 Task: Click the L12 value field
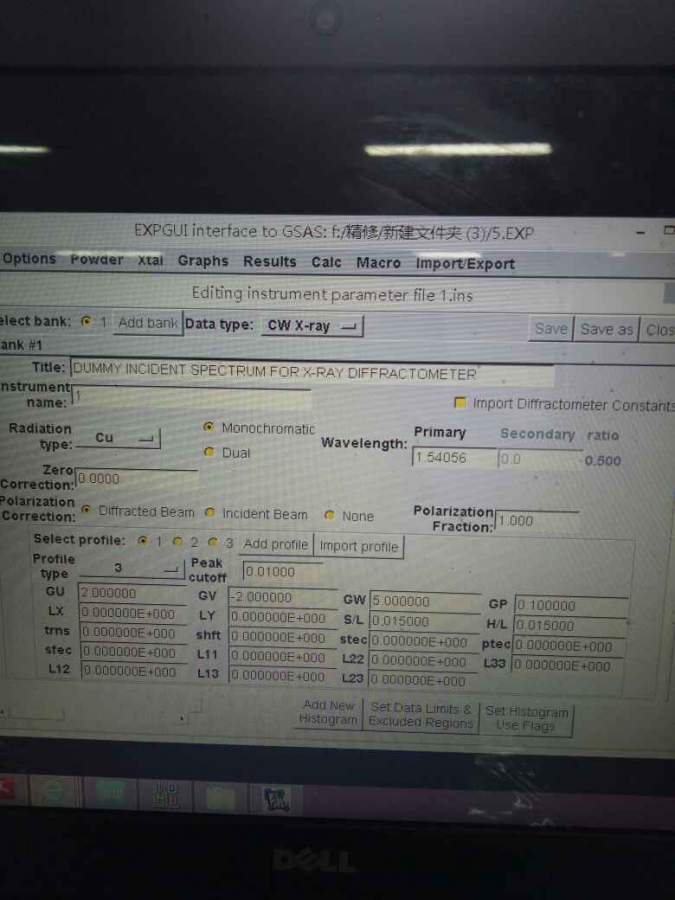pos(134,672)
